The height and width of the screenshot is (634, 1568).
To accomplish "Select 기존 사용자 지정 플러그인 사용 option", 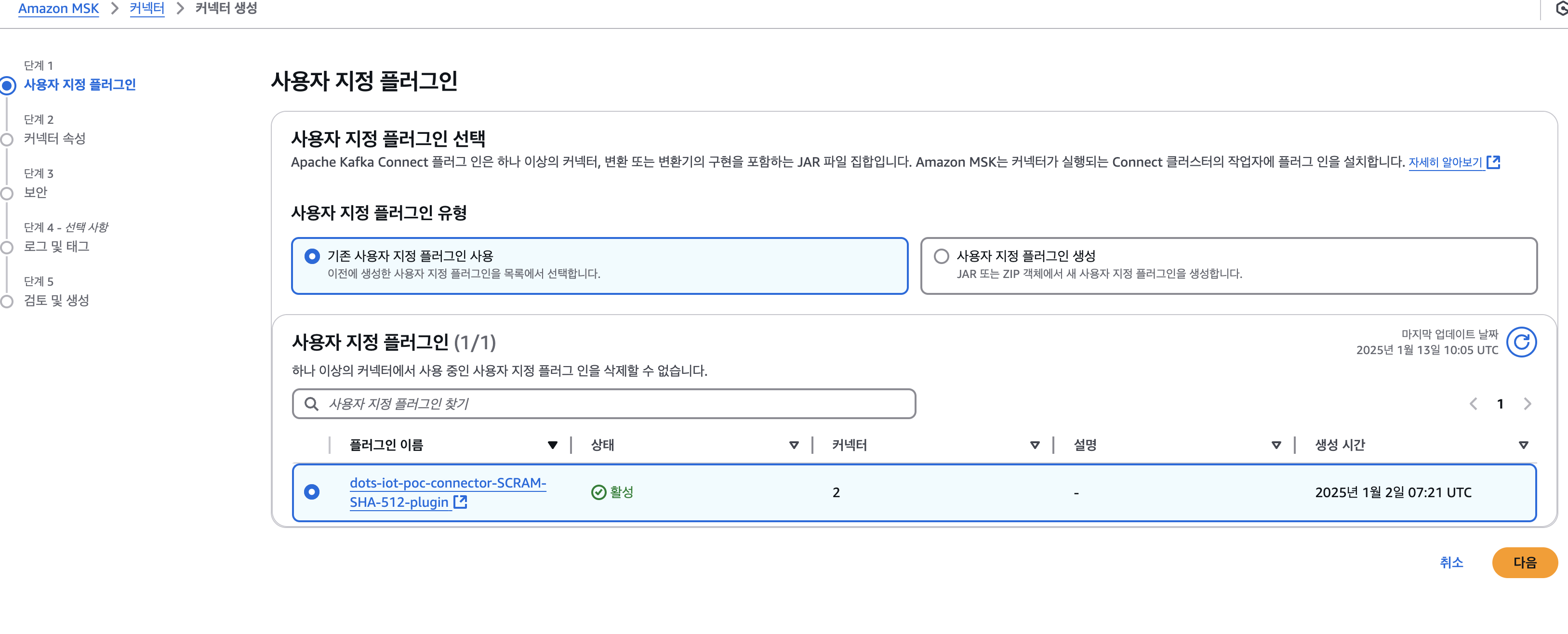I will click(x=312, y=256).
